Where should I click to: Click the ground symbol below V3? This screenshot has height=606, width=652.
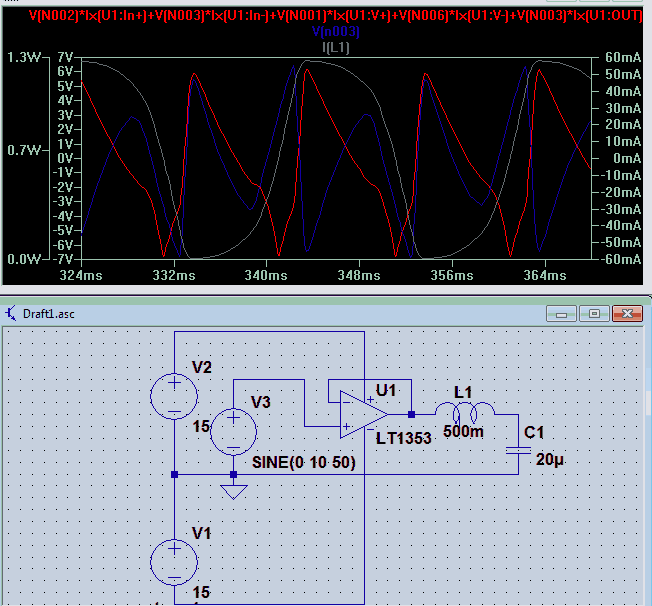[x=234, y=492]
